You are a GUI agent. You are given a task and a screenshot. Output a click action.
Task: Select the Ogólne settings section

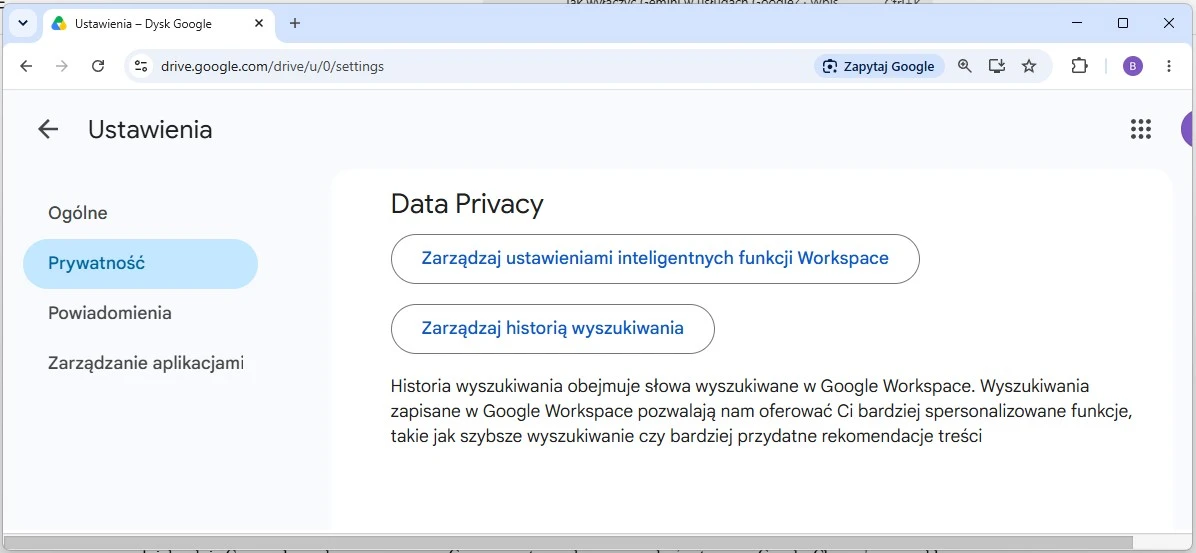tap(140, 214)
